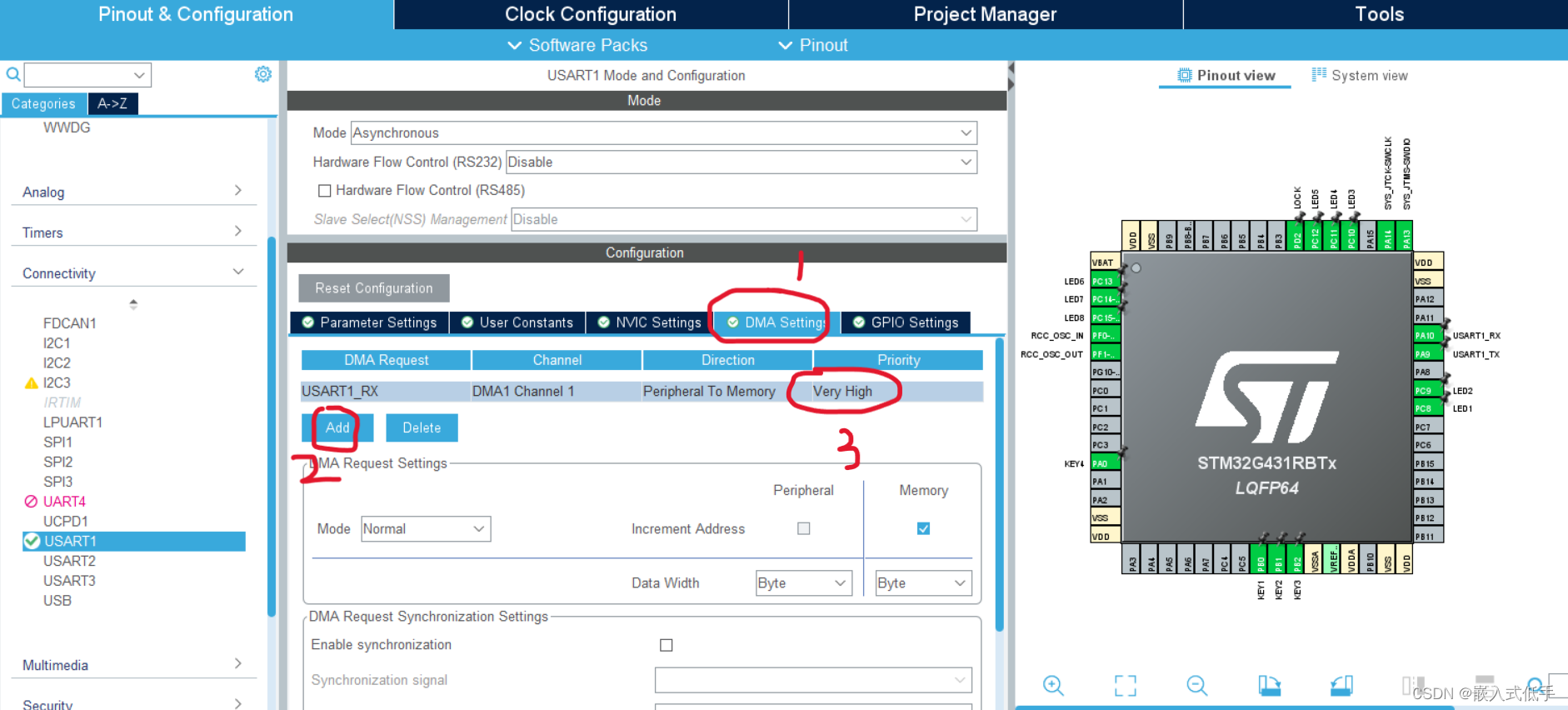Click the VBAT pin on chip
This screenshot has height=710, width=1568.
coord(1106,262)
